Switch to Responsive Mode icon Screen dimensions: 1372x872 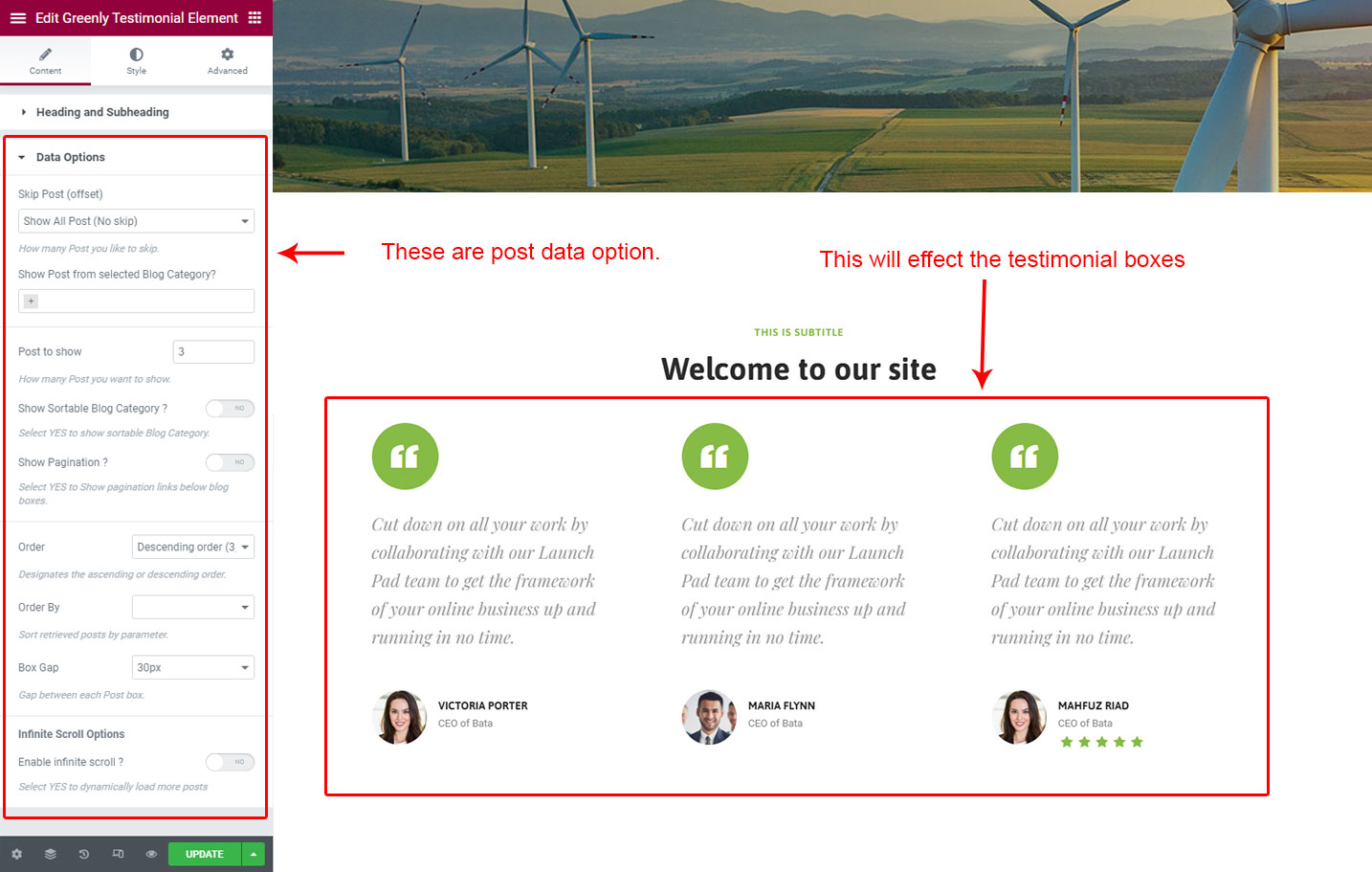pos(118,854)
